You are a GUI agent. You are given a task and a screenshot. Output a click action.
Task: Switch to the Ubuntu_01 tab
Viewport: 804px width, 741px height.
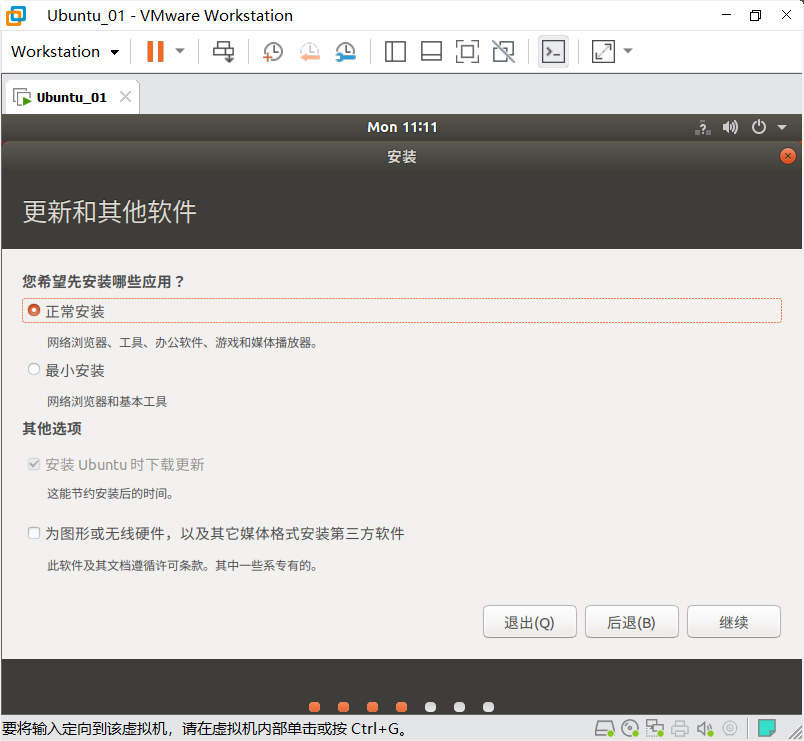pos(71,97)
